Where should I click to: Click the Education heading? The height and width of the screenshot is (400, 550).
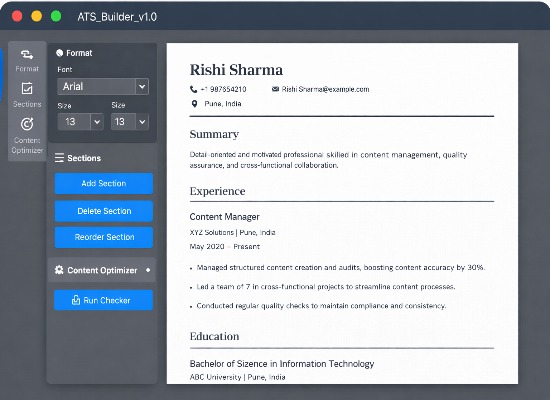[214, 336]
